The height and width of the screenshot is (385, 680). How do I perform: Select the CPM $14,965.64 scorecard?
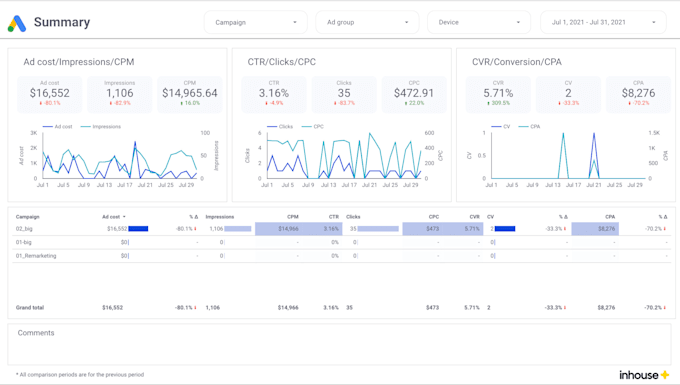click(x=190, y=95)
